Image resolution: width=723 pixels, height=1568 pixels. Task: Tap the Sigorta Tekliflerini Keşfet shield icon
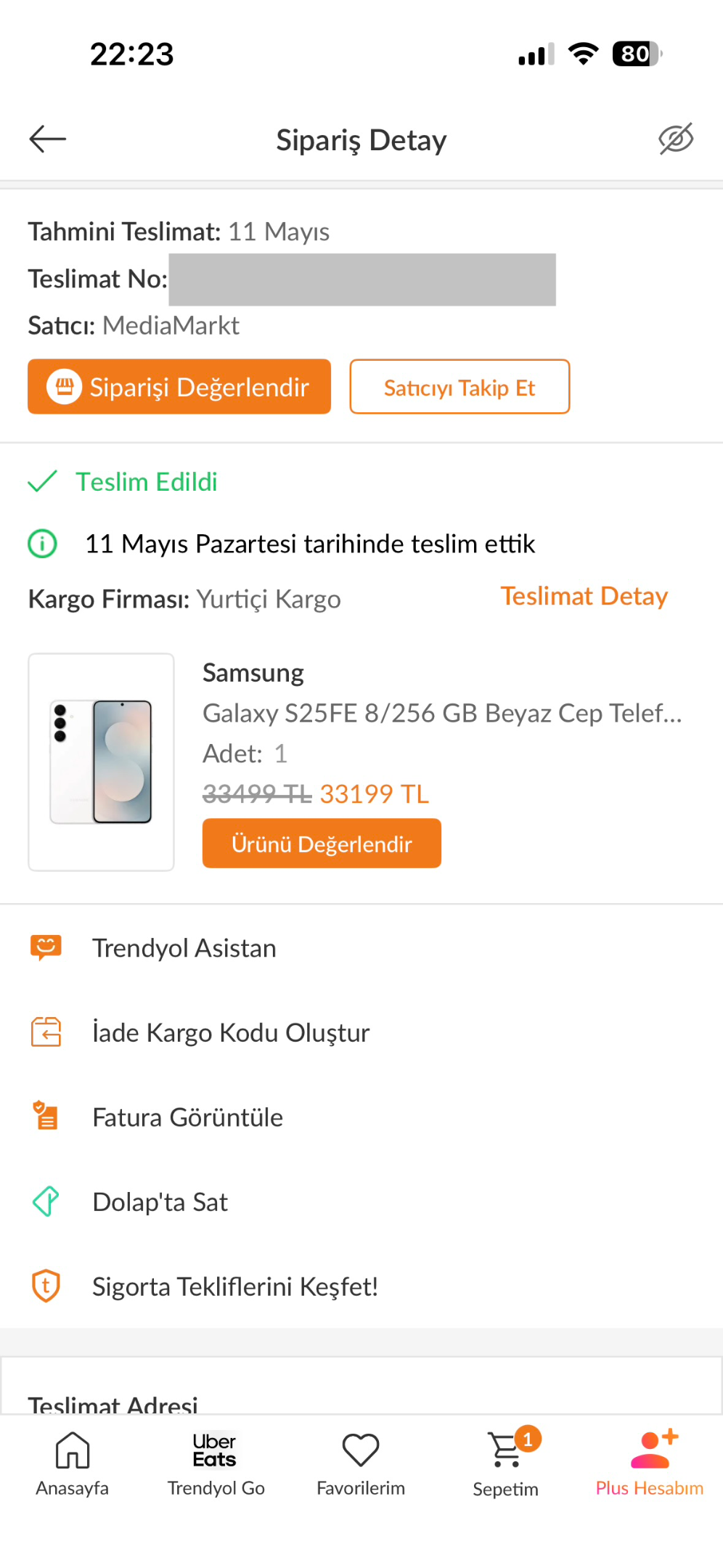click(x=46, y=1286)
